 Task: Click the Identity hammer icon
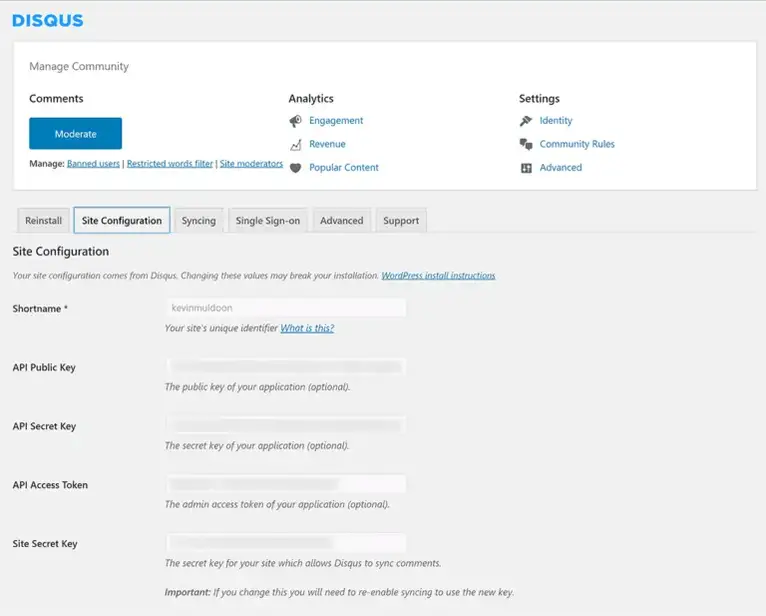tap(526, 121)
